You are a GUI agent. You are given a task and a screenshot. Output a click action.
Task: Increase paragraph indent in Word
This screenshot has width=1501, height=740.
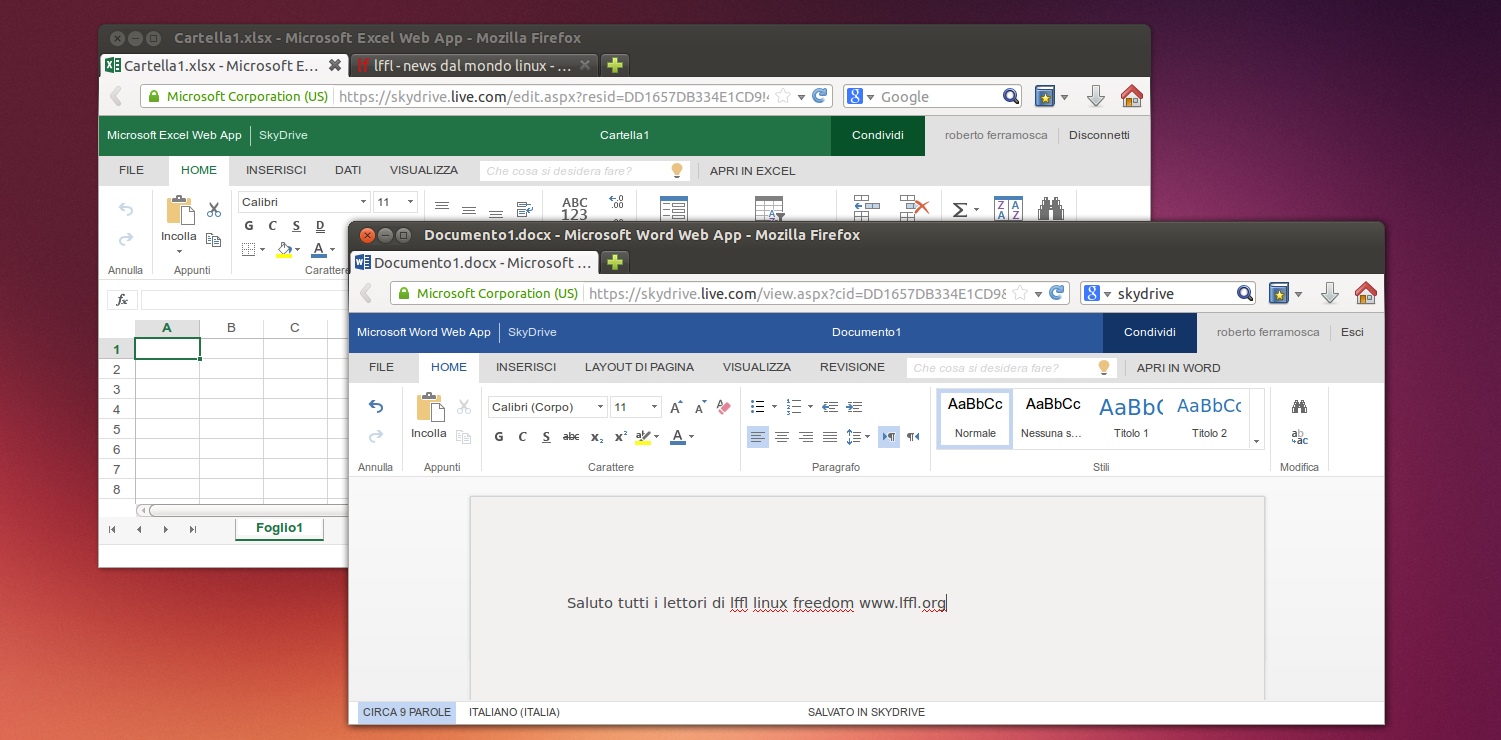coord(854,407)
